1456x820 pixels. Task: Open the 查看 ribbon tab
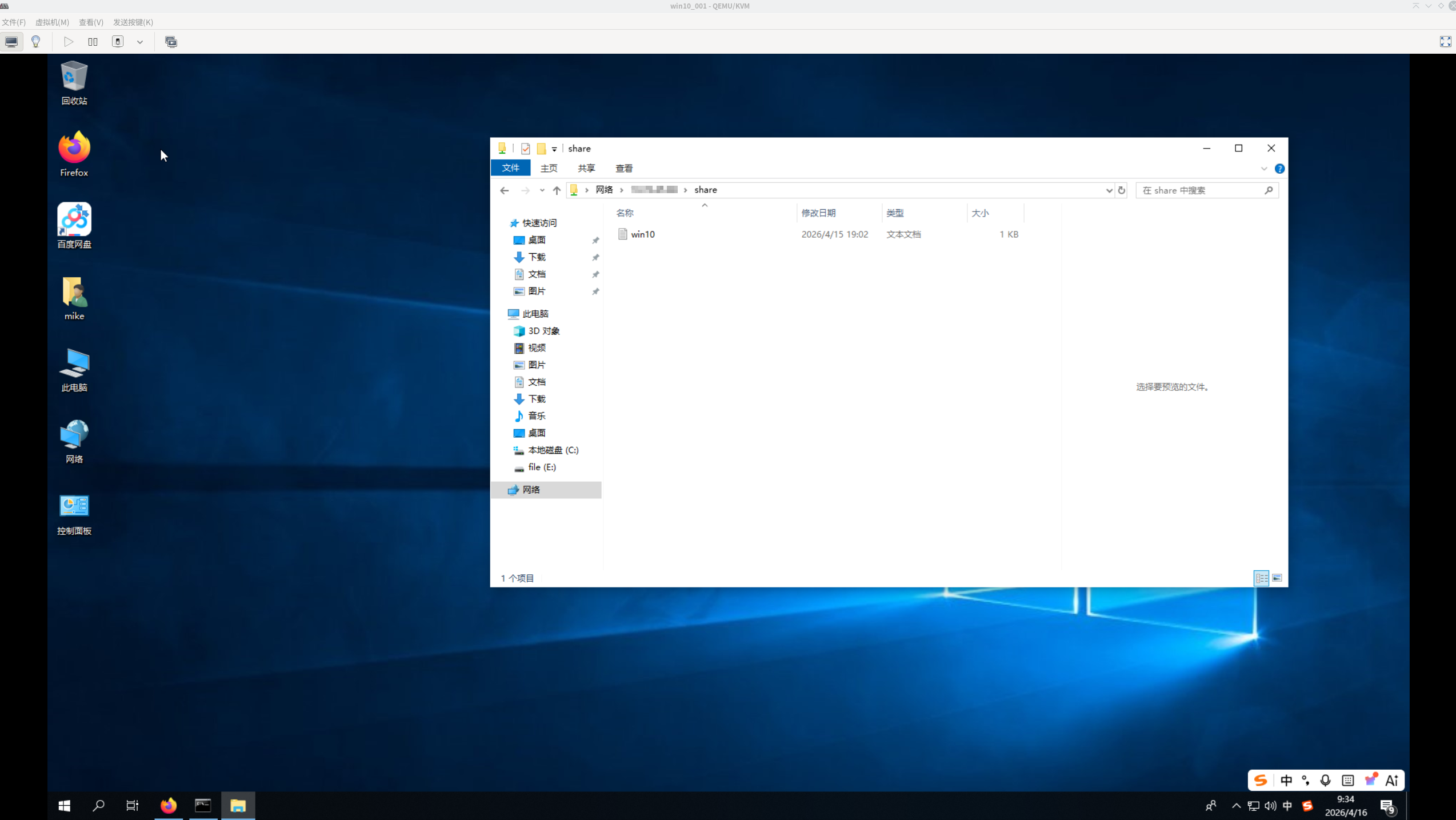pyautogui.click(x=623, y=168)
